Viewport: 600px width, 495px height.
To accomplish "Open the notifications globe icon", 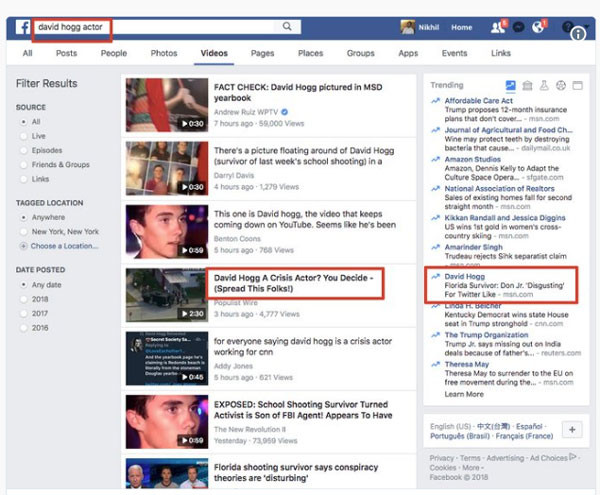I will coord(538,27).
